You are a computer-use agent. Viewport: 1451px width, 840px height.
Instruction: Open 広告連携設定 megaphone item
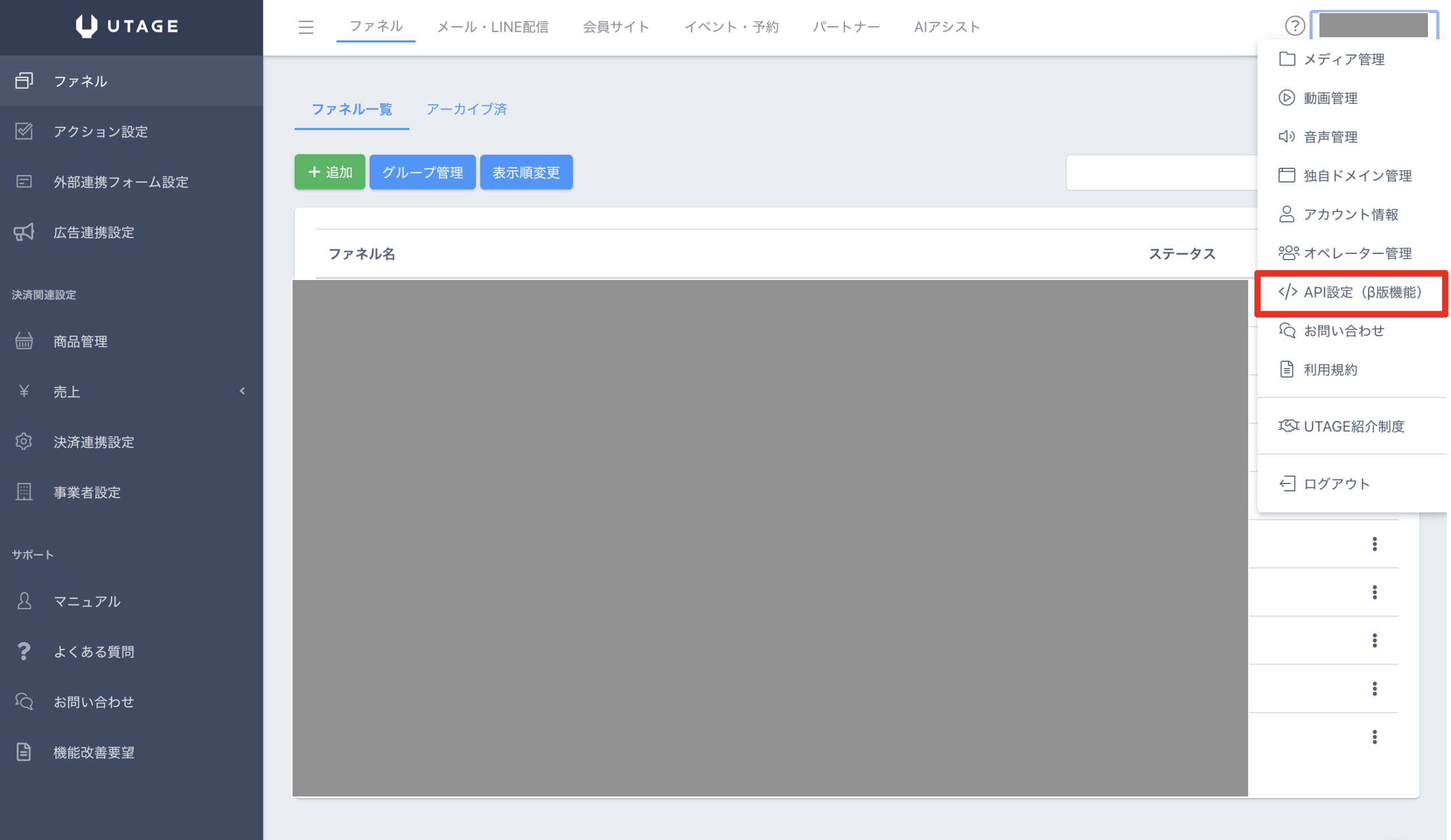94,232
